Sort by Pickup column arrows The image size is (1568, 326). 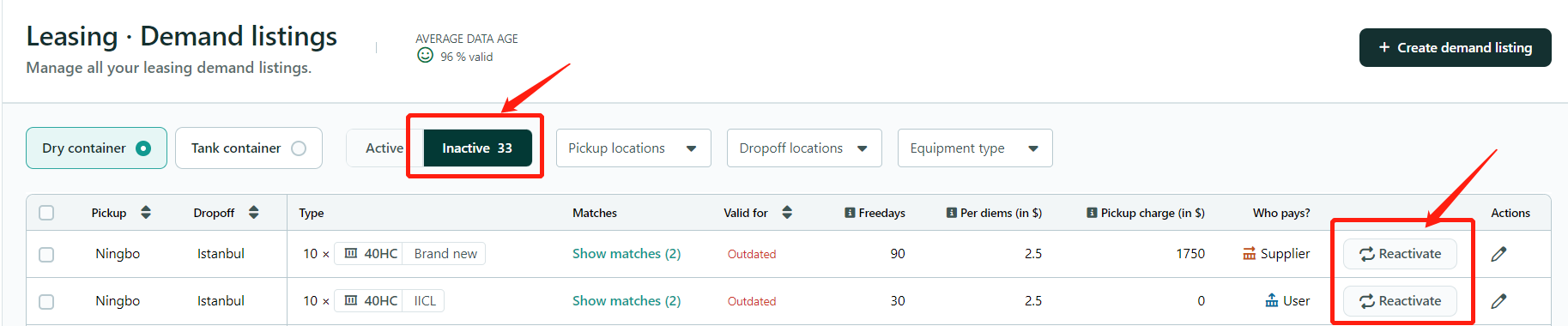tap(146, 213)
